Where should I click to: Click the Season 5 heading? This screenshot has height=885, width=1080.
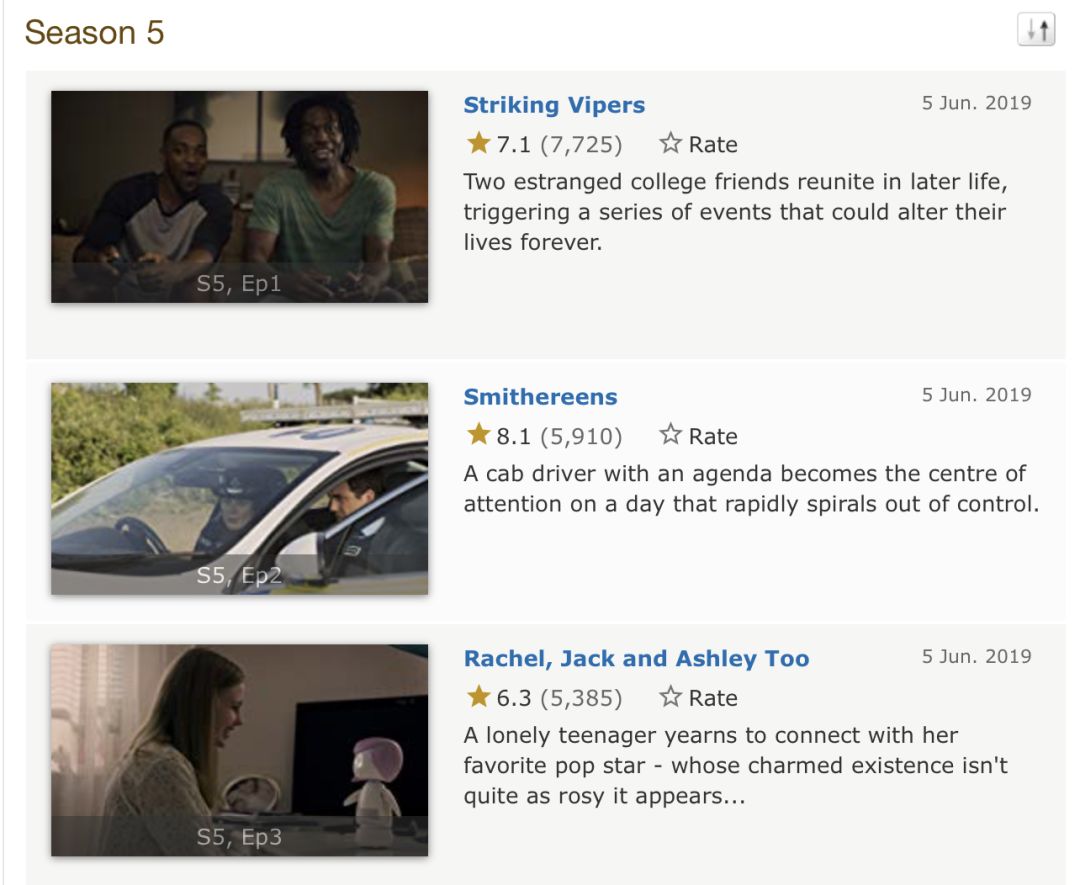click(94, 32)
